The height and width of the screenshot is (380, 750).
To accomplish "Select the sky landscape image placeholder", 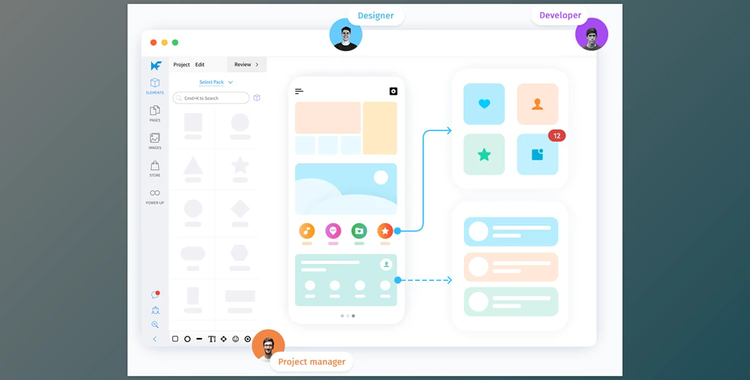I will point(346,189).
